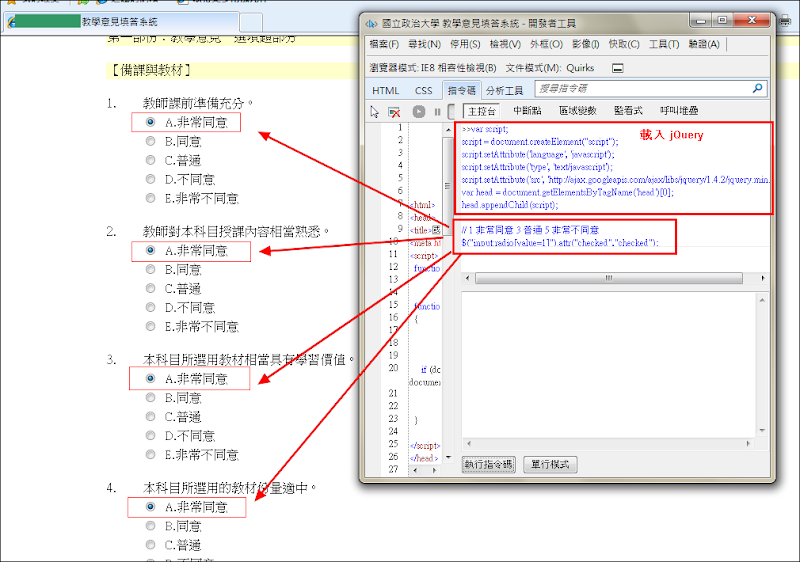Open the 中斷點 breakpoints tab

(x=527, y=111)
